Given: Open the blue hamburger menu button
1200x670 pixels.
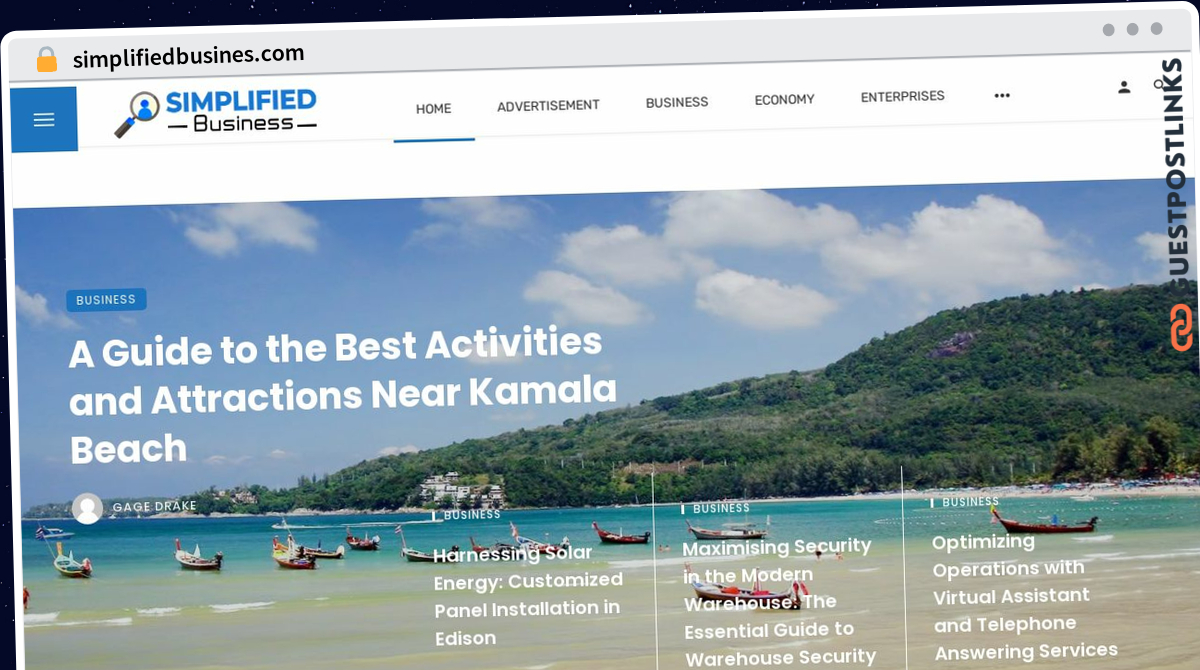Looking at the screenshot, I should coord(44,119).
